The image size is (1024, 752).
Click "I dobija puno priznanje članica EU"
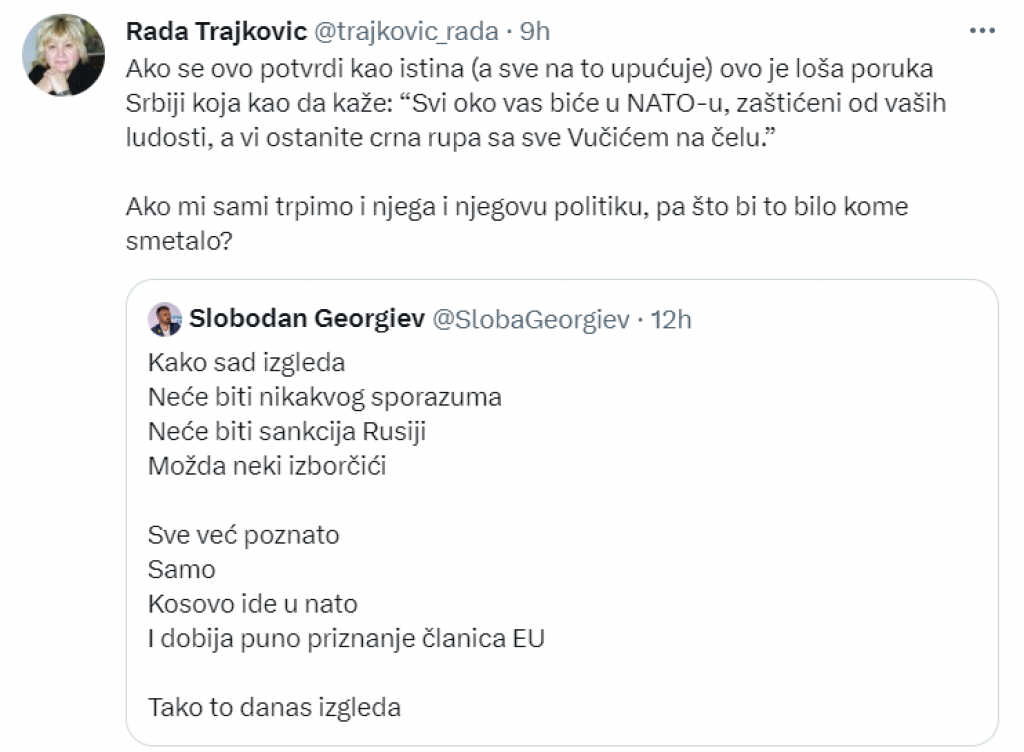point(346,639)
